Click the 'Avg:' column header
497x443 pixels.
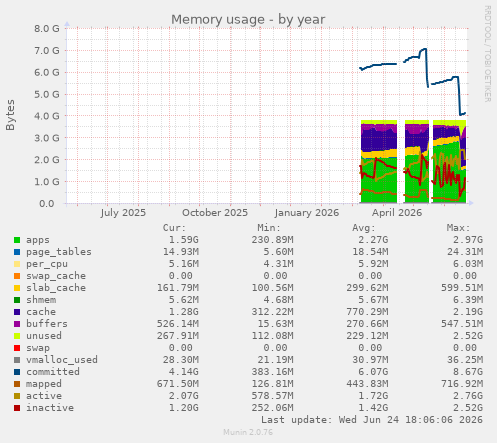[x=364, y=228]
